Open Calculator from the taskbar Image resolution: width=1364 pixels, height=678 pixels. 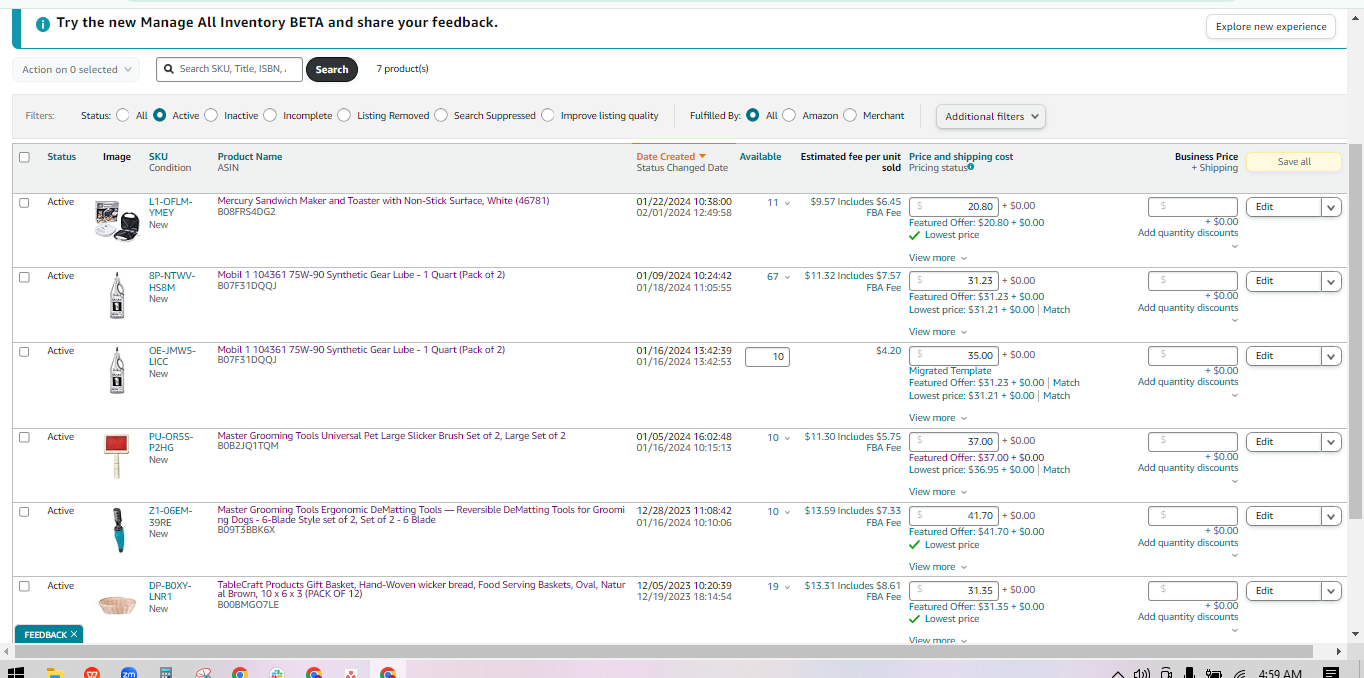coord(166,673)
